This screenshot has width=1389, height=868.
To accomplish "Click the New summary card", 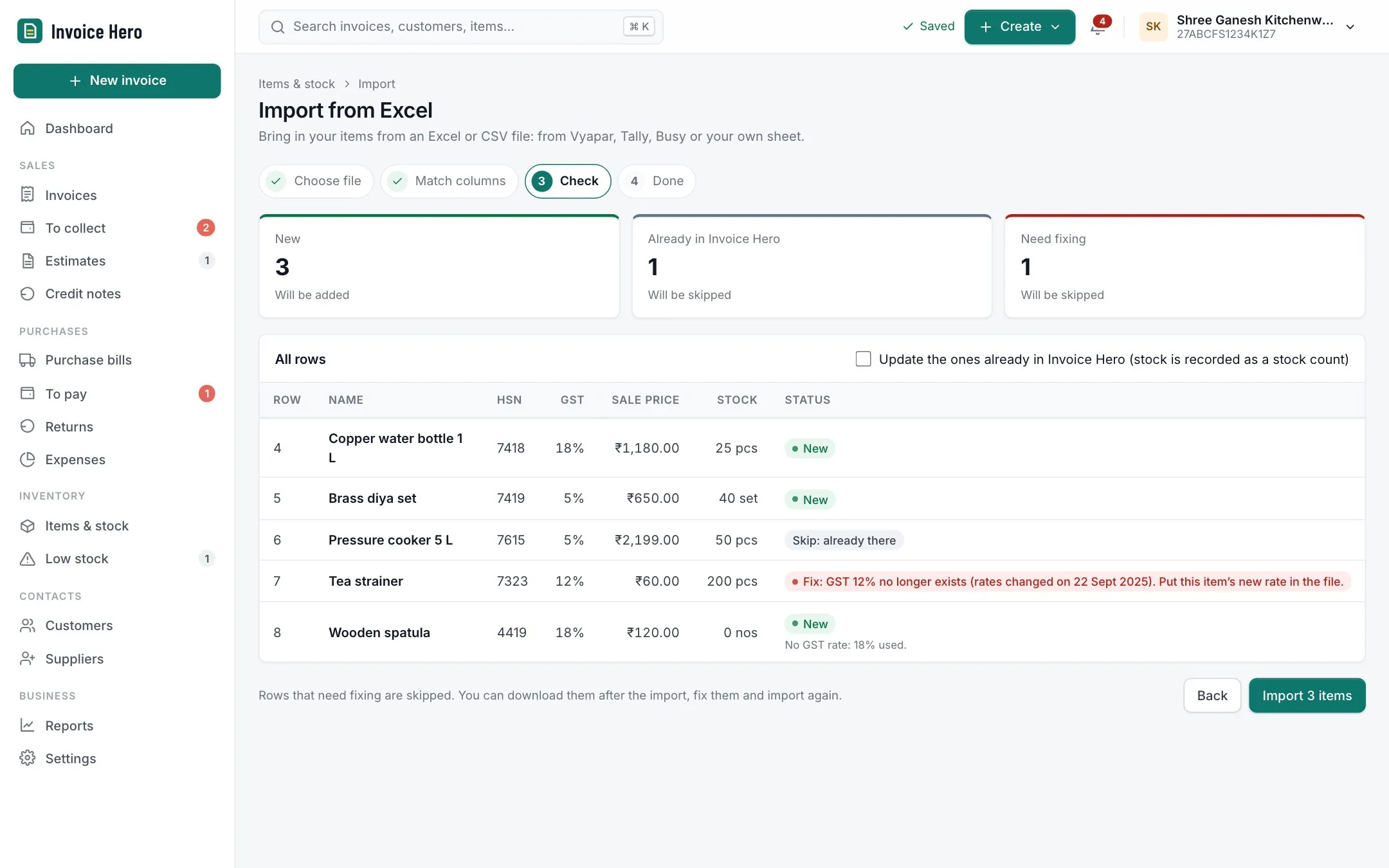I will tap(439, 266).
